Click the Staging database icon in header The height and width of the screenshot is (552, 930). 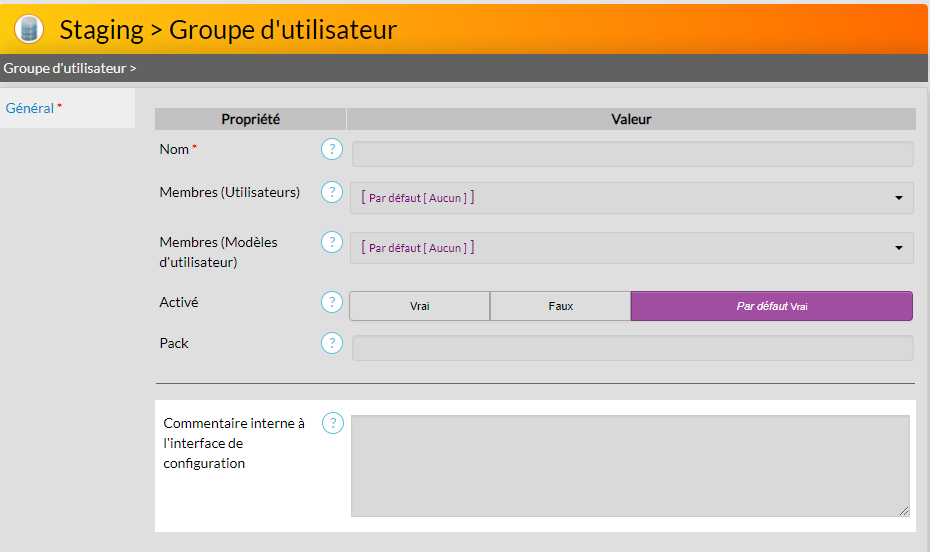[29, 29]
